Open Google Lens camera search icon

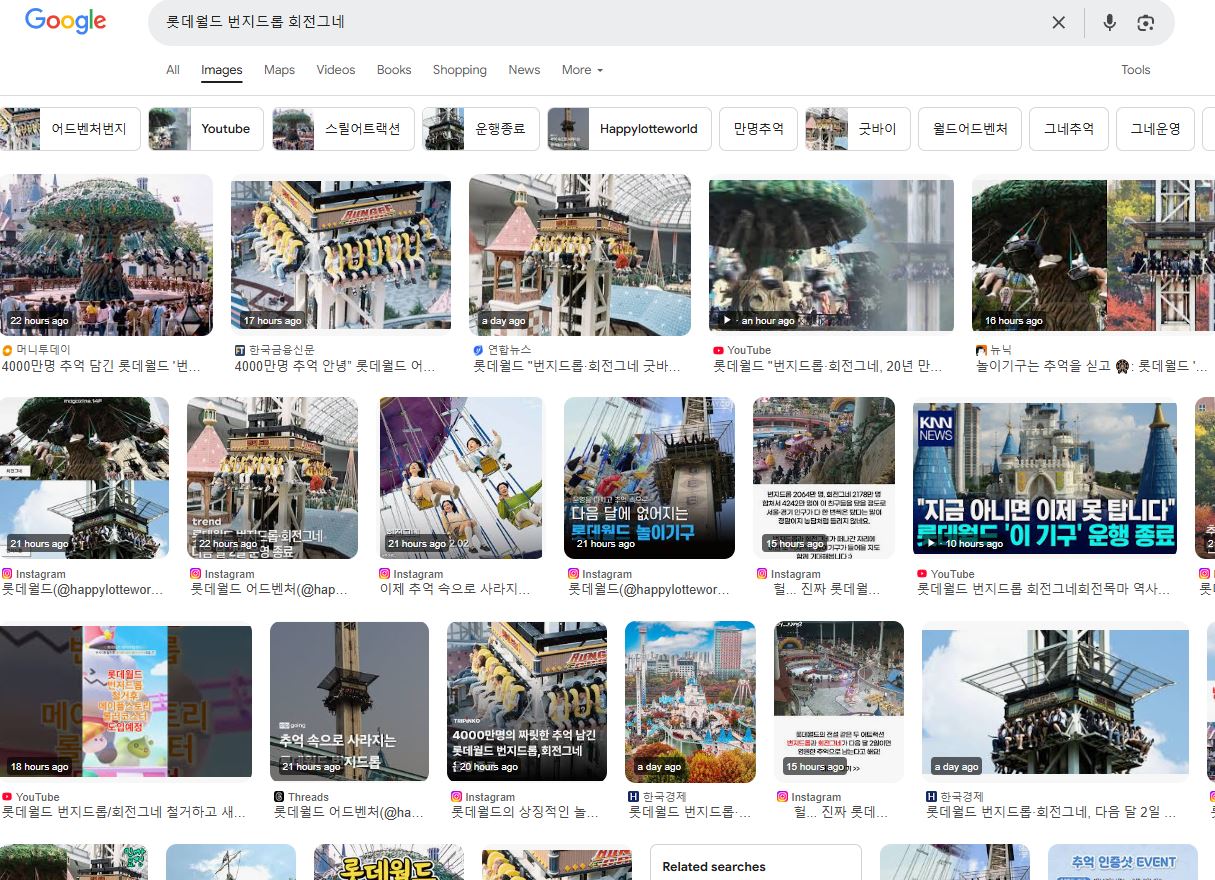(1146, 22)
